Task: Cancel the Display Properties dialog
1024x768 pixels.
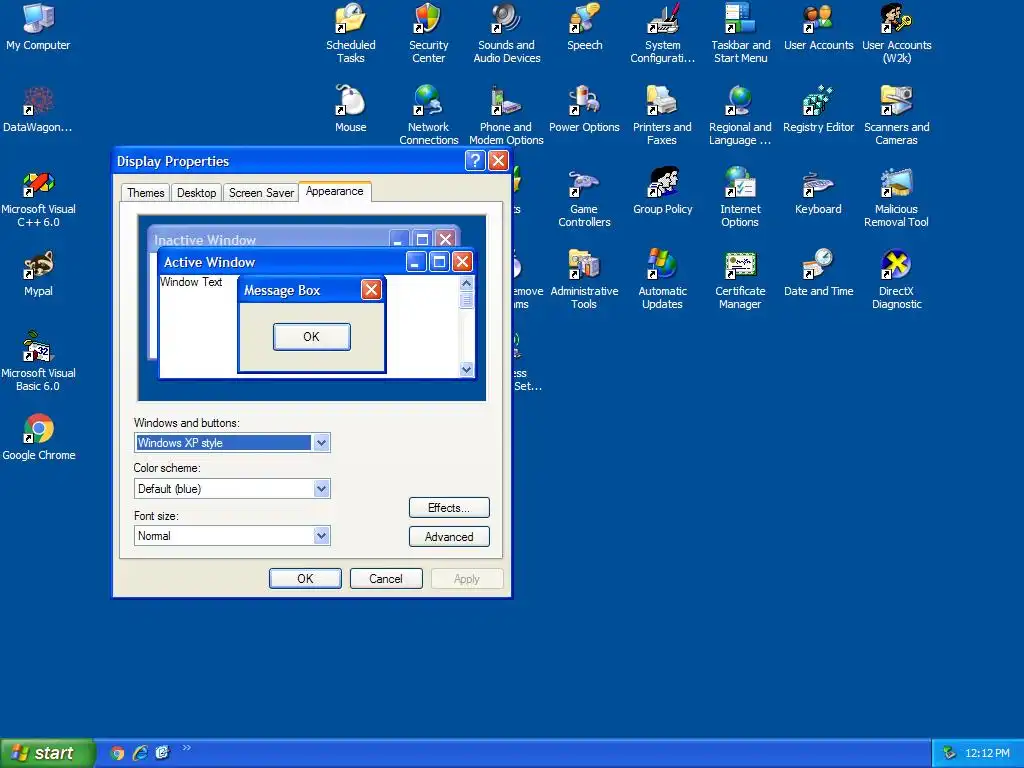Action: coord(386,579)
